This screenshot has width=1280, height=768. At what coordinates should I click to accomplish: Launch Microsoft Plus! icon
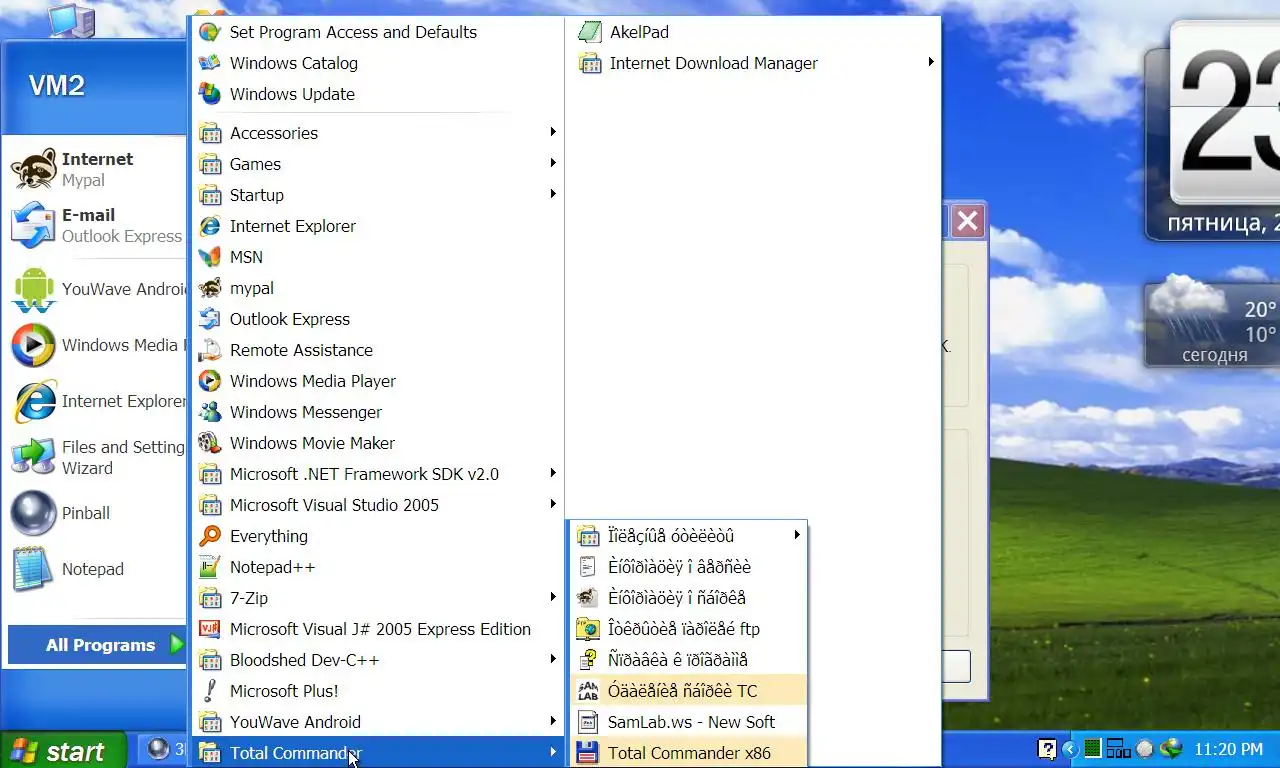pos(210,691)
